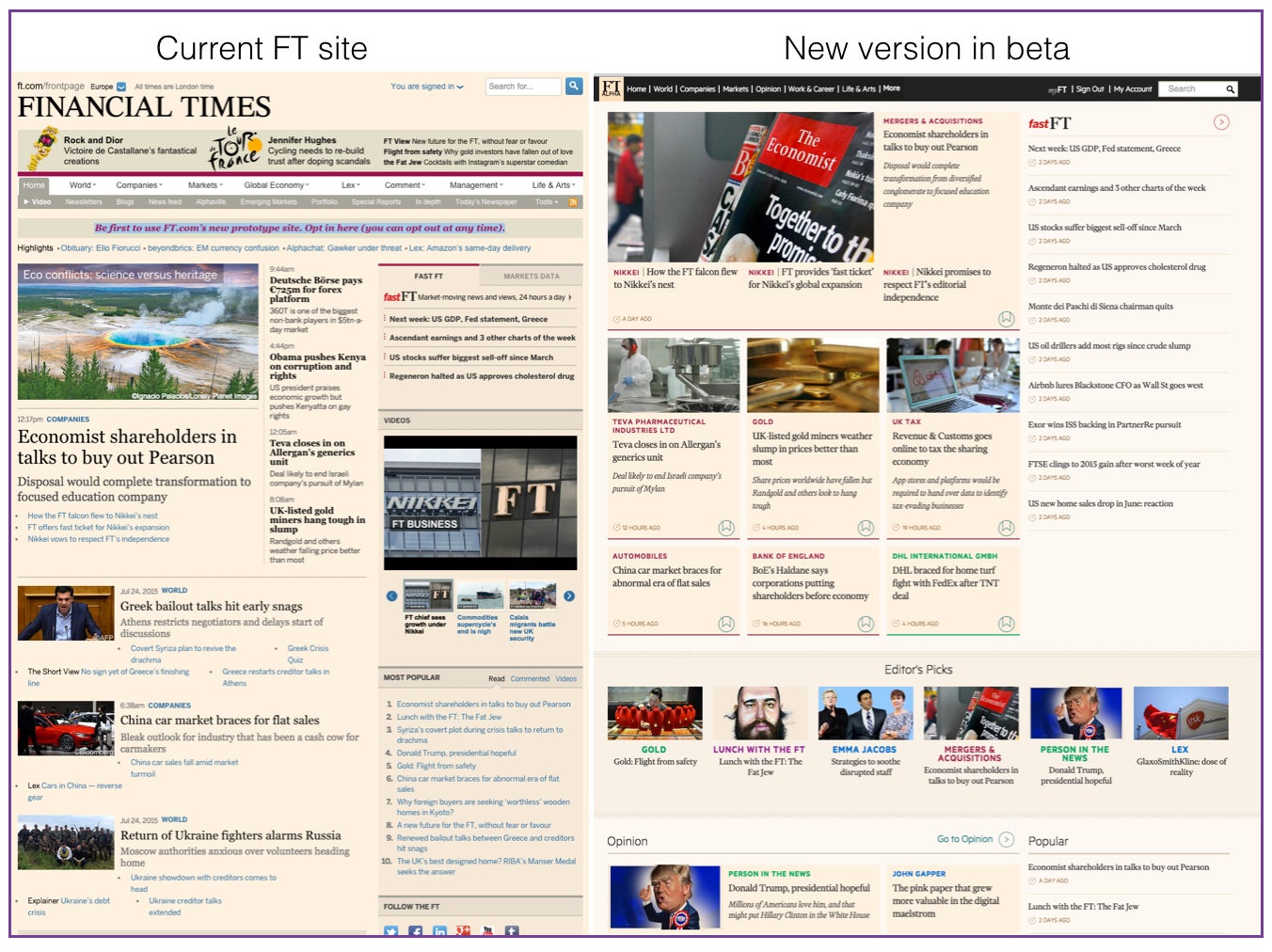Click the Opt in new prototype site banner
The width and height of the screenshot is (1272, 952).
(x=300, y=228)
